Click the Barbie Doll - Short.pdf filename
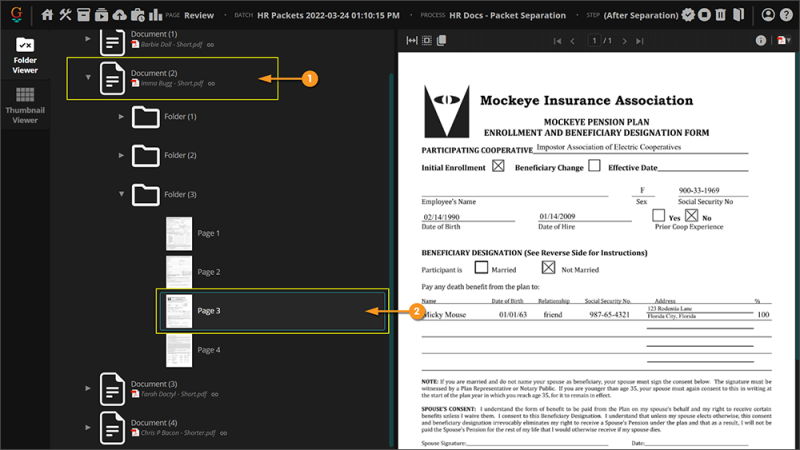800x450 pixels. pos(171,45)
